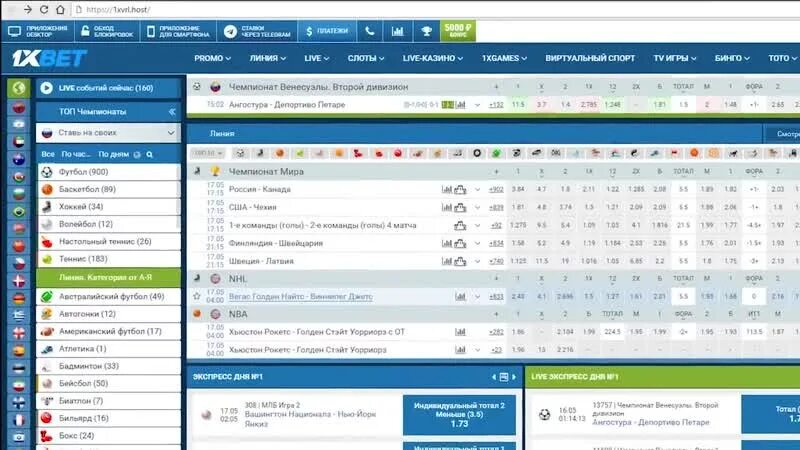Filter line by basketball icon
The height and width of the screenshot is (450, 800).
pos(280,153)
